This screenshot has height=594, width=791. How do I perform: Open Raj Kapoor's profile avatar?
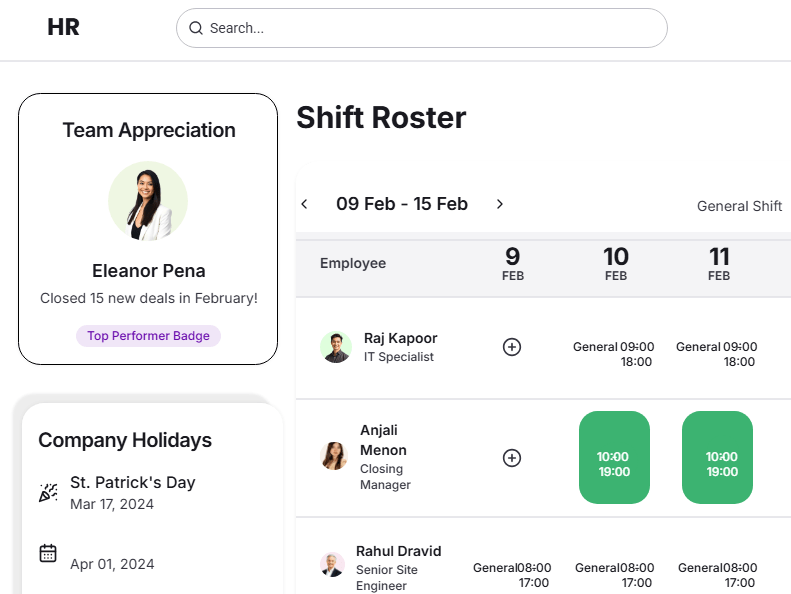[336, 347]
